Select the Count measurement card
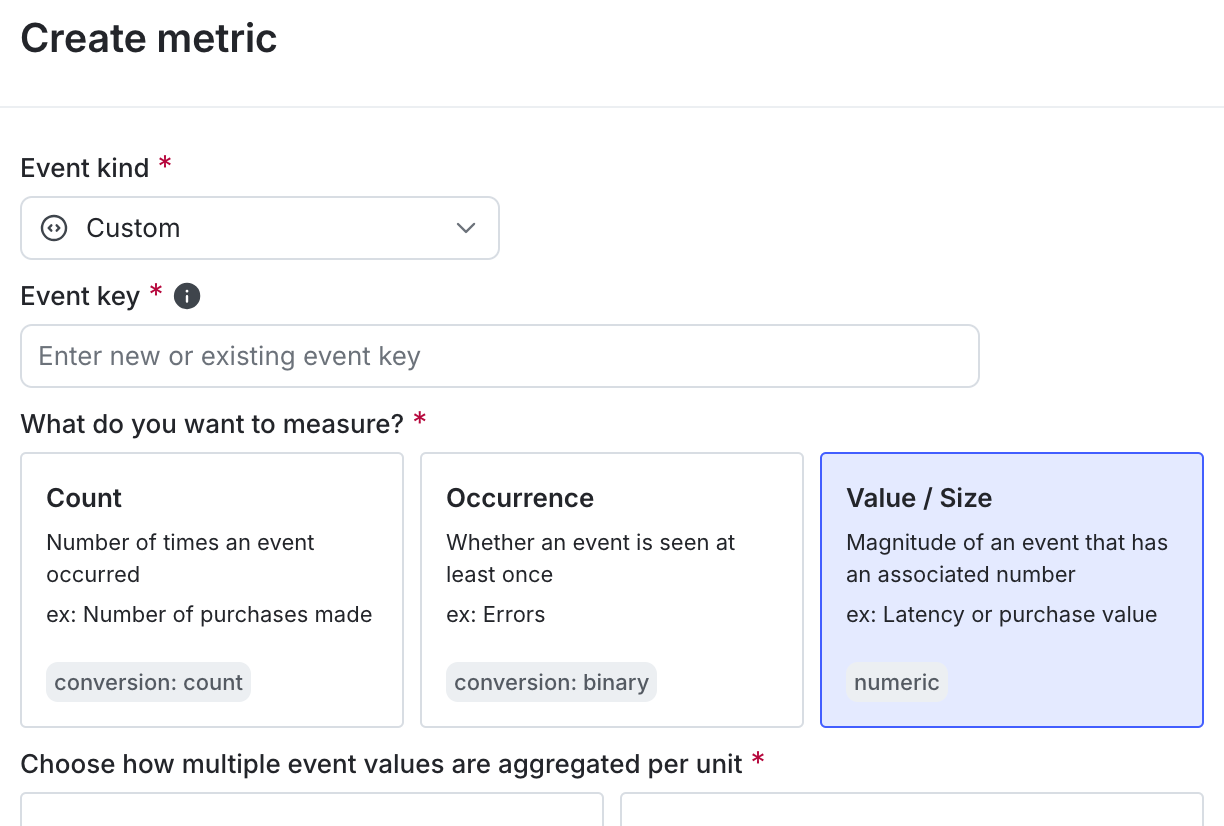Viewport: 1224px width, 826px height. (x=211, y=589)
